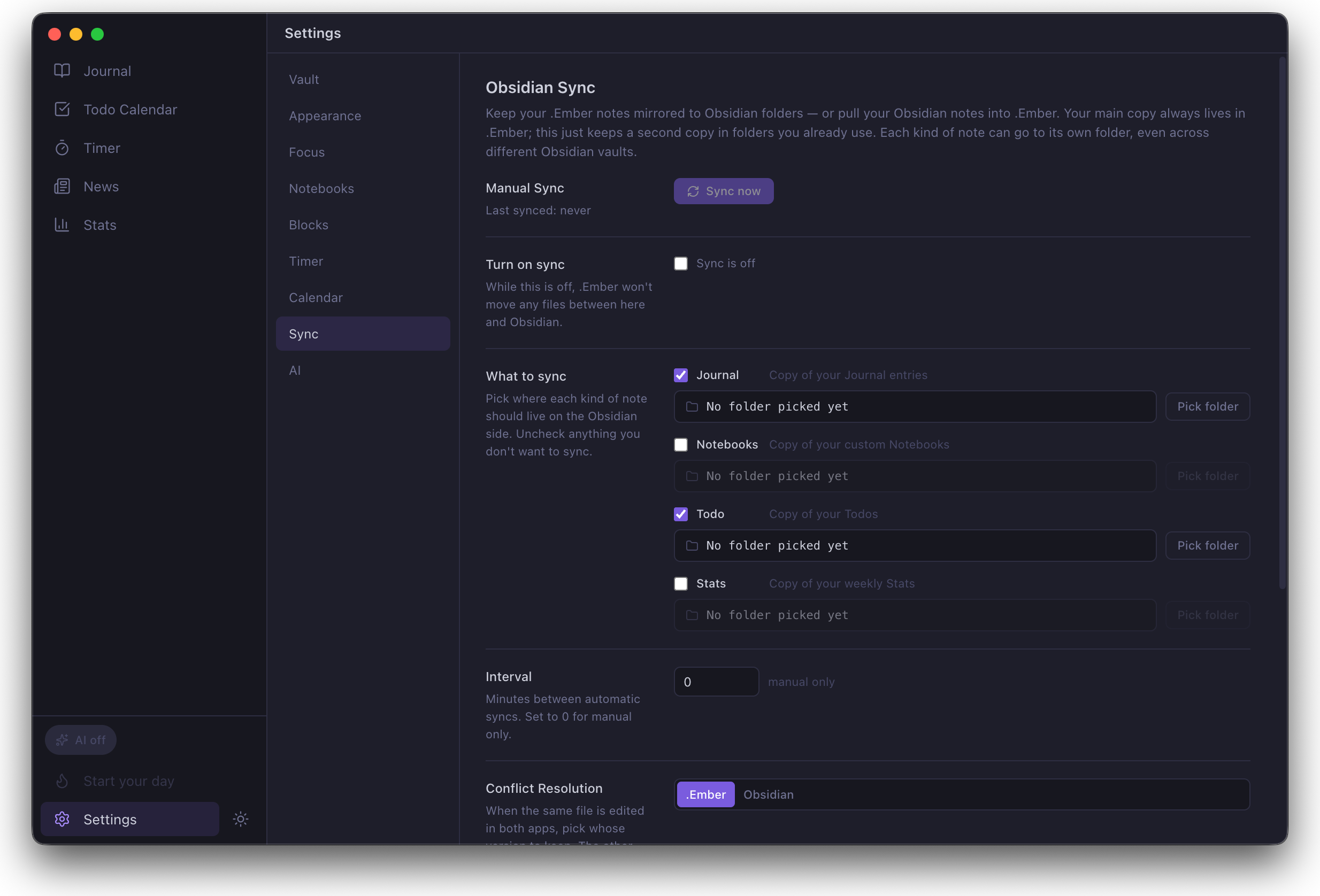Select Obsidian for conflict resolution
Screen dimensions: 1320x896
(x=768, y=794)
